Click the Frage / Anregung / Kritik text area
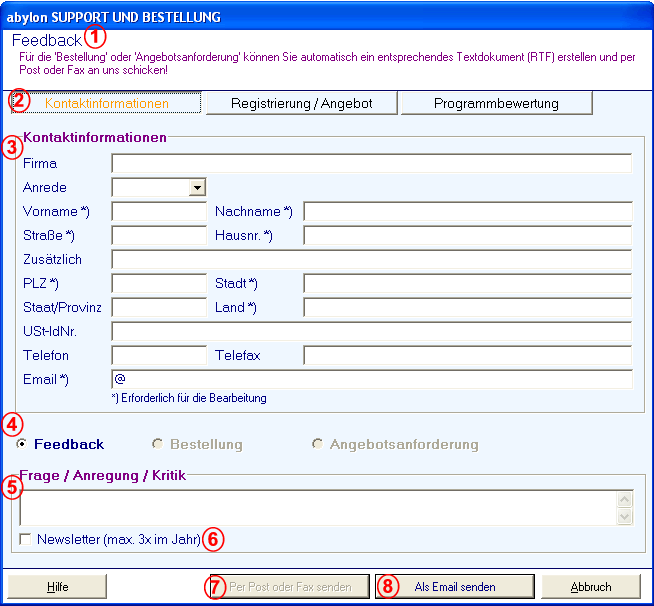The width and height of the screenshot is (654, 606). [x=317, y=507]
